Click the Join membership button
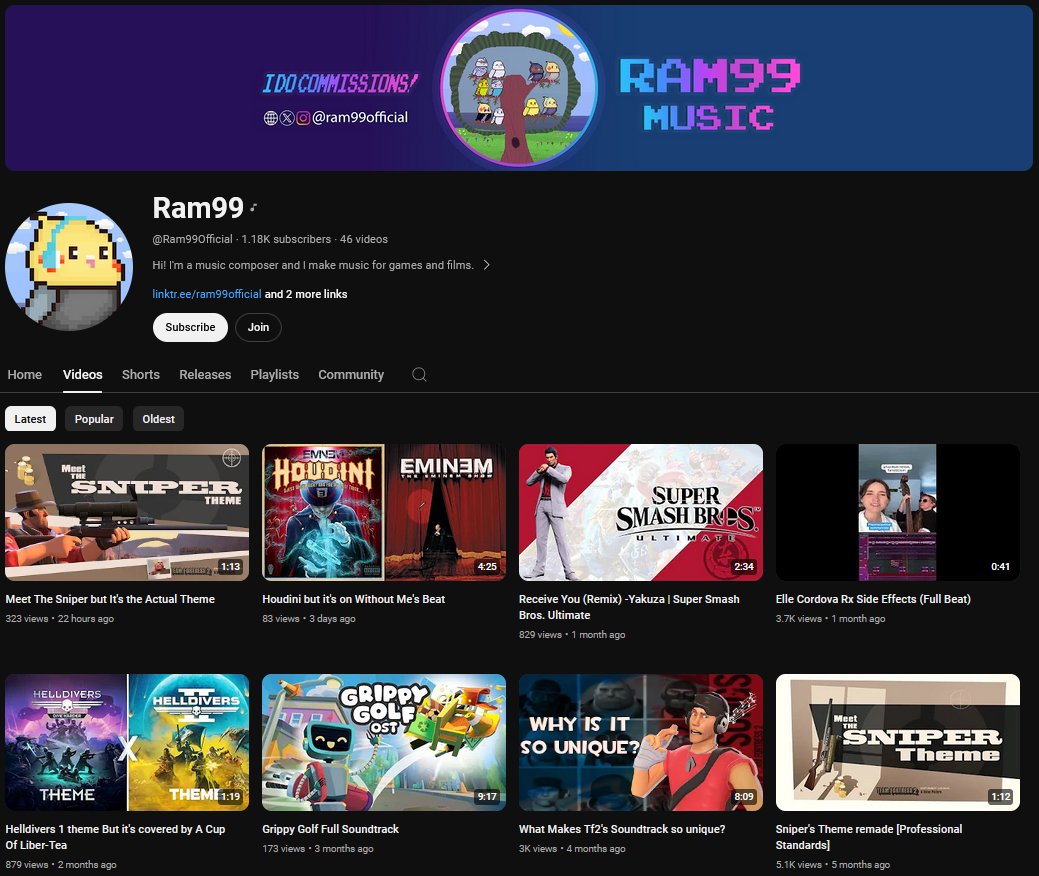This screenshot has width=1039, height=876. pyautogui.click(x=258, y=327)
